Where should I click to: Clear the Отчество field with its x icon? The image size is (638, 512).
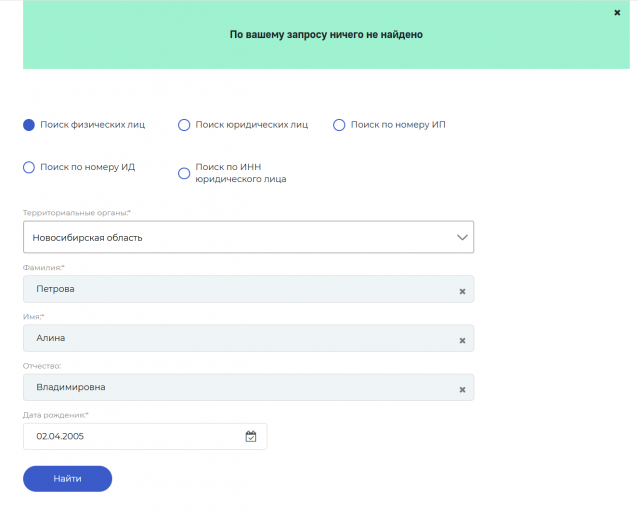(x=462, y=390)
